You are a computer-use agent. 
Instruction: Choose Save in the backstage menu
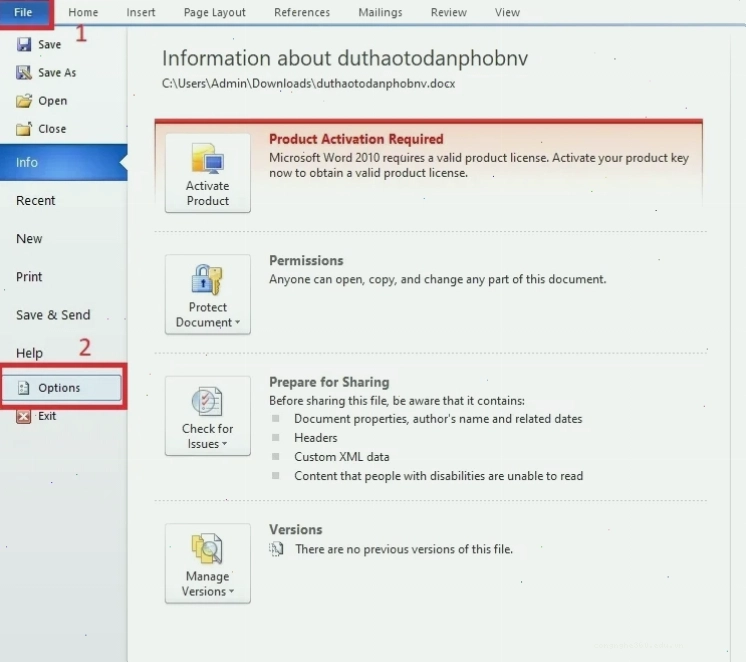(49, 44)
